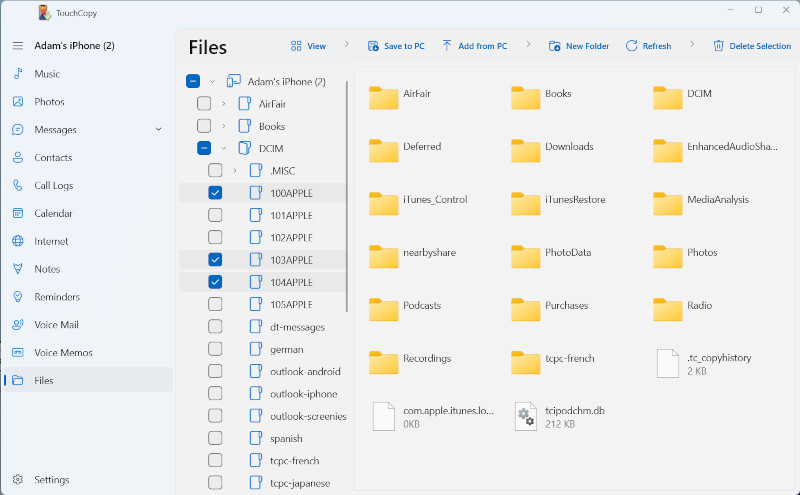
Task: Check the 102APPLE folder checkbox
Action: 215,237
